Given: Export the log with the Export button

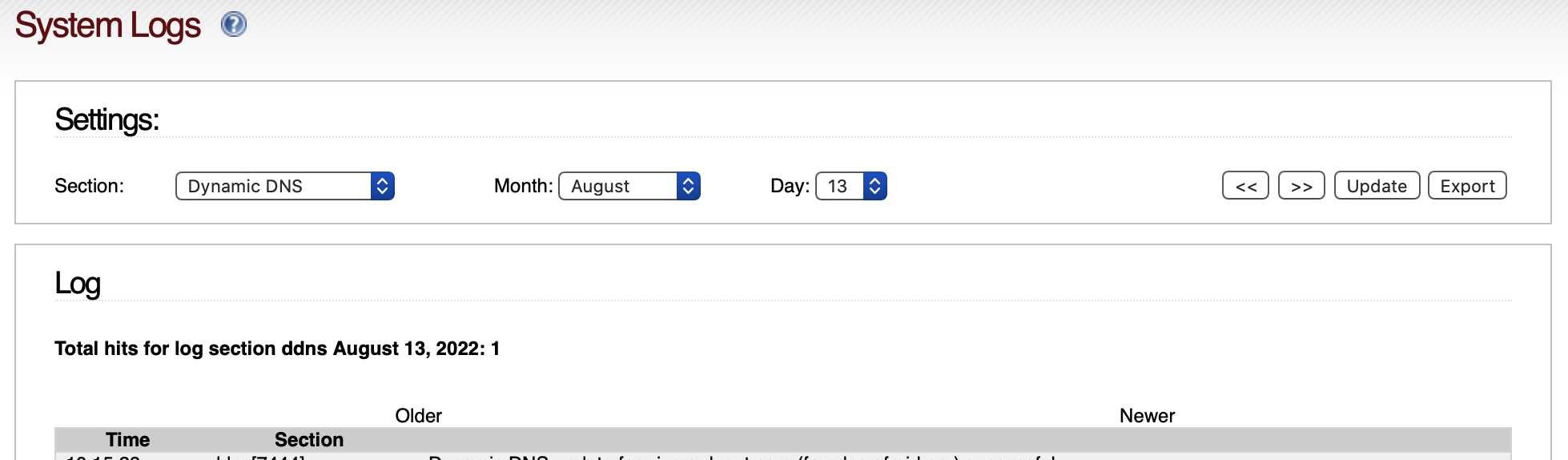Looking at the screenshot, I should [x=1468, y=185].
